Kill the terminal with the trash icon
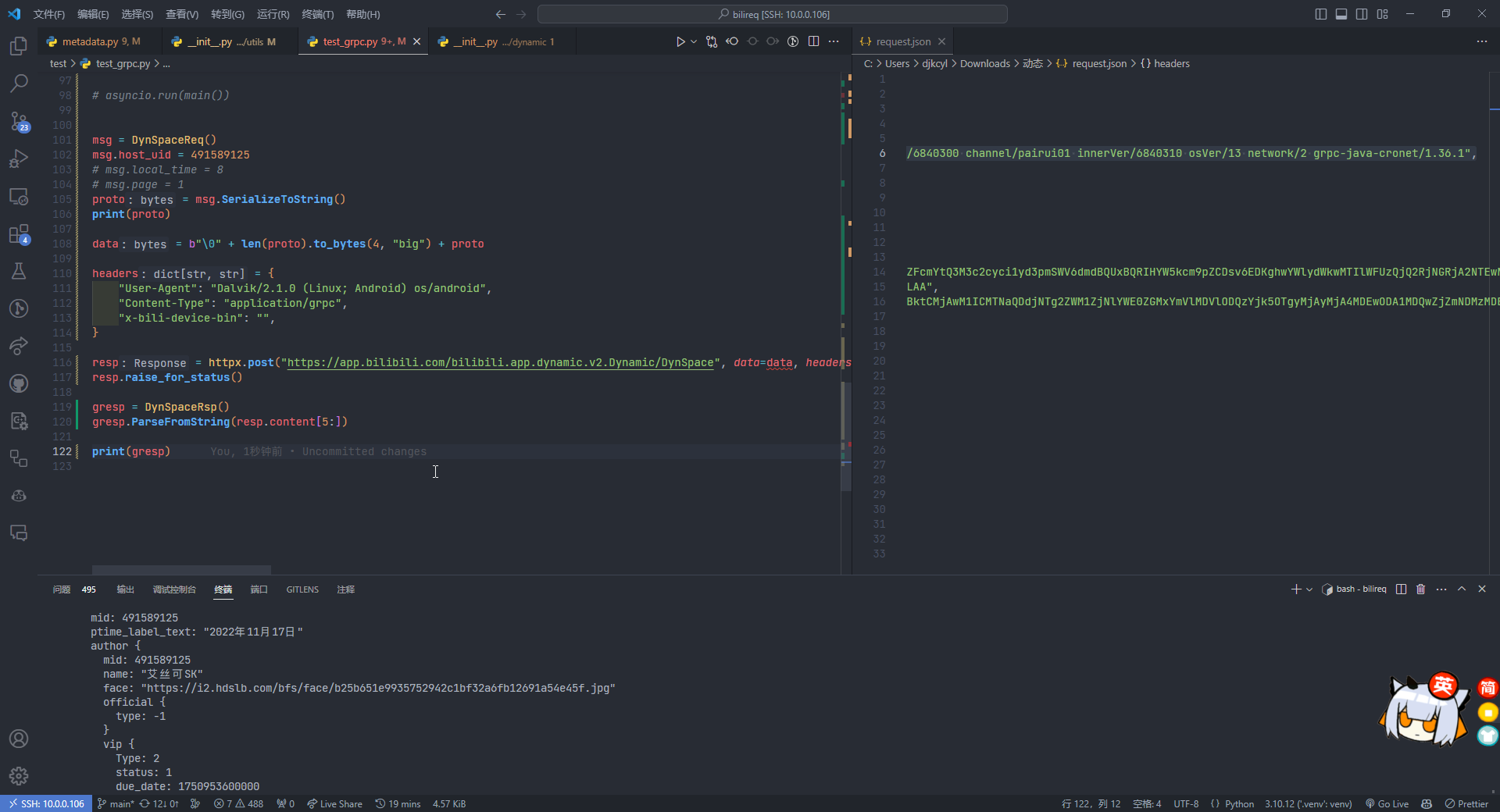 point(1420,589)
